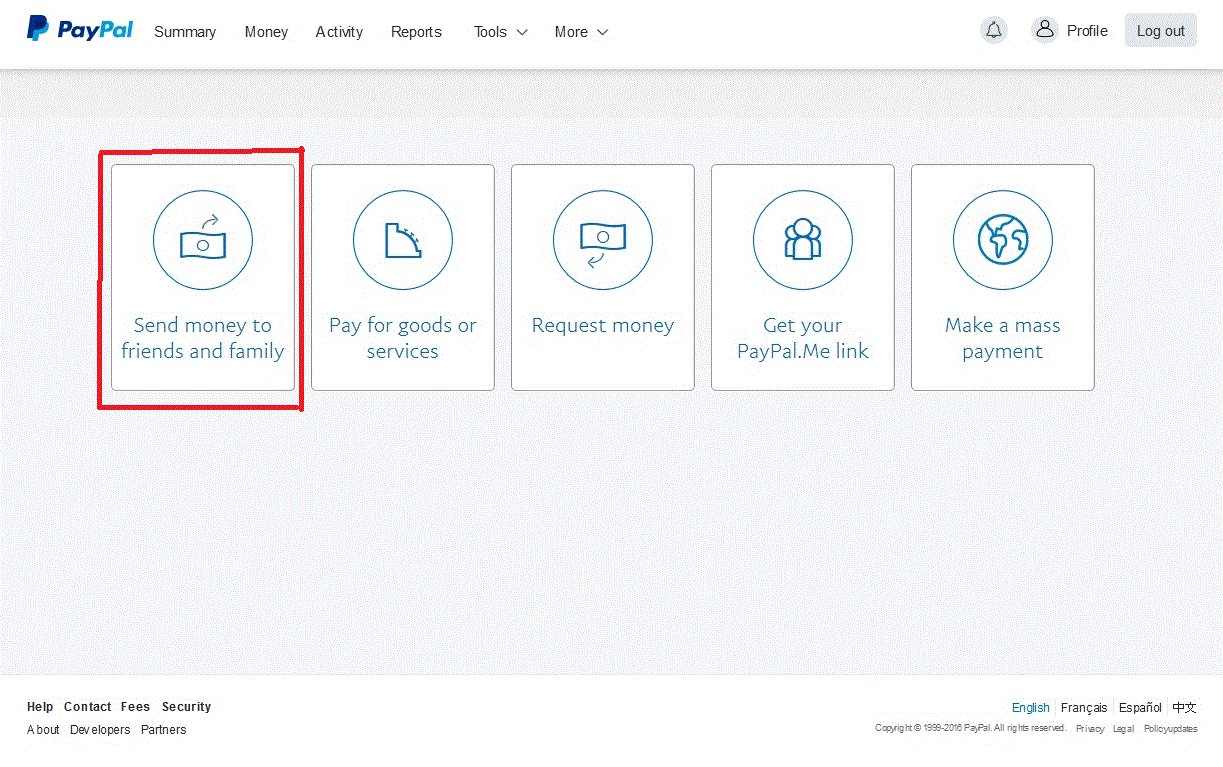Viewport: 1223px width, 767px height.
Task: Select the Request money label
Action: [603, 325]
